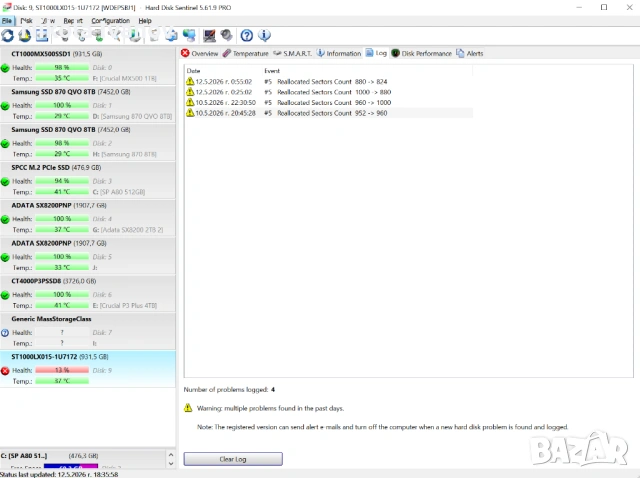This screenshot has height=478, width=640.
Task: Select ADATA SX8200PNP Disk 4 entry
Action: [88, 218]
